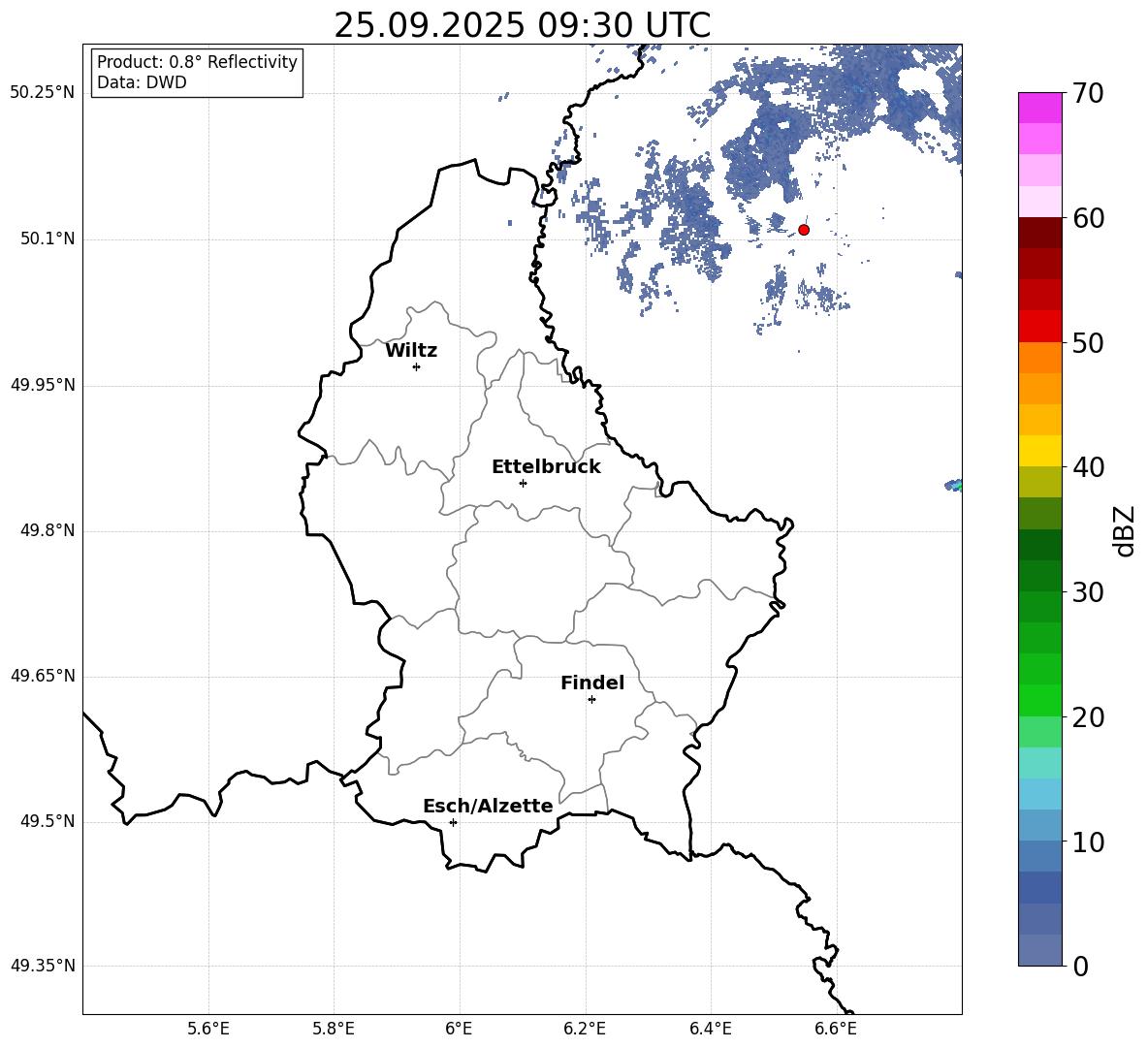Click the 49.65°N latitude label
The image size is (1148, 1048).
pos(43,676)
